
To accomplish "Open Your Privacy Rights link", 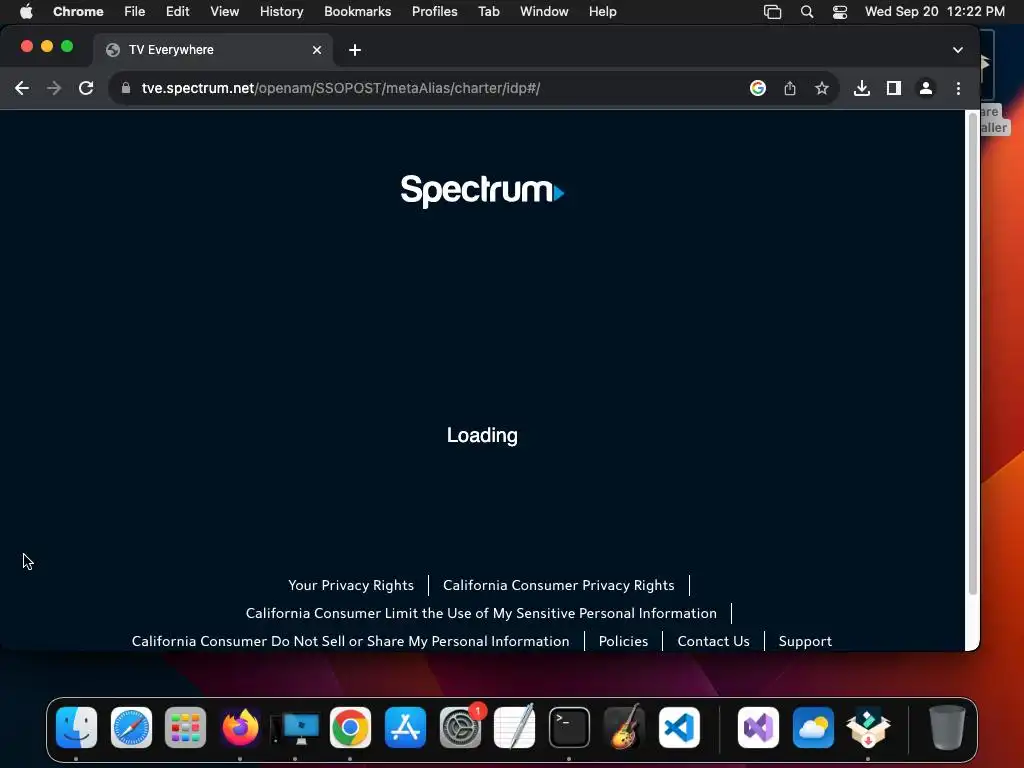I will (x=351, y=585).
